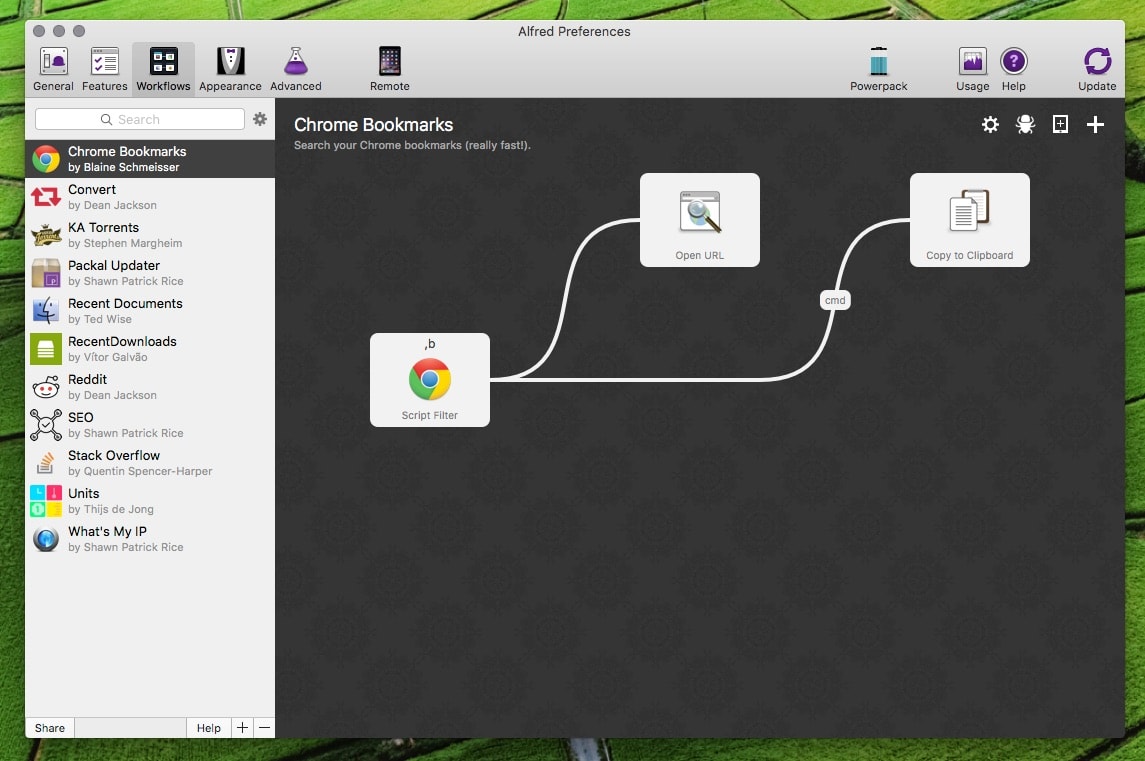Click the Stack Overflow logo icon
The height and width of the screenshot is (761, 1145).
[x=46, y=462]
